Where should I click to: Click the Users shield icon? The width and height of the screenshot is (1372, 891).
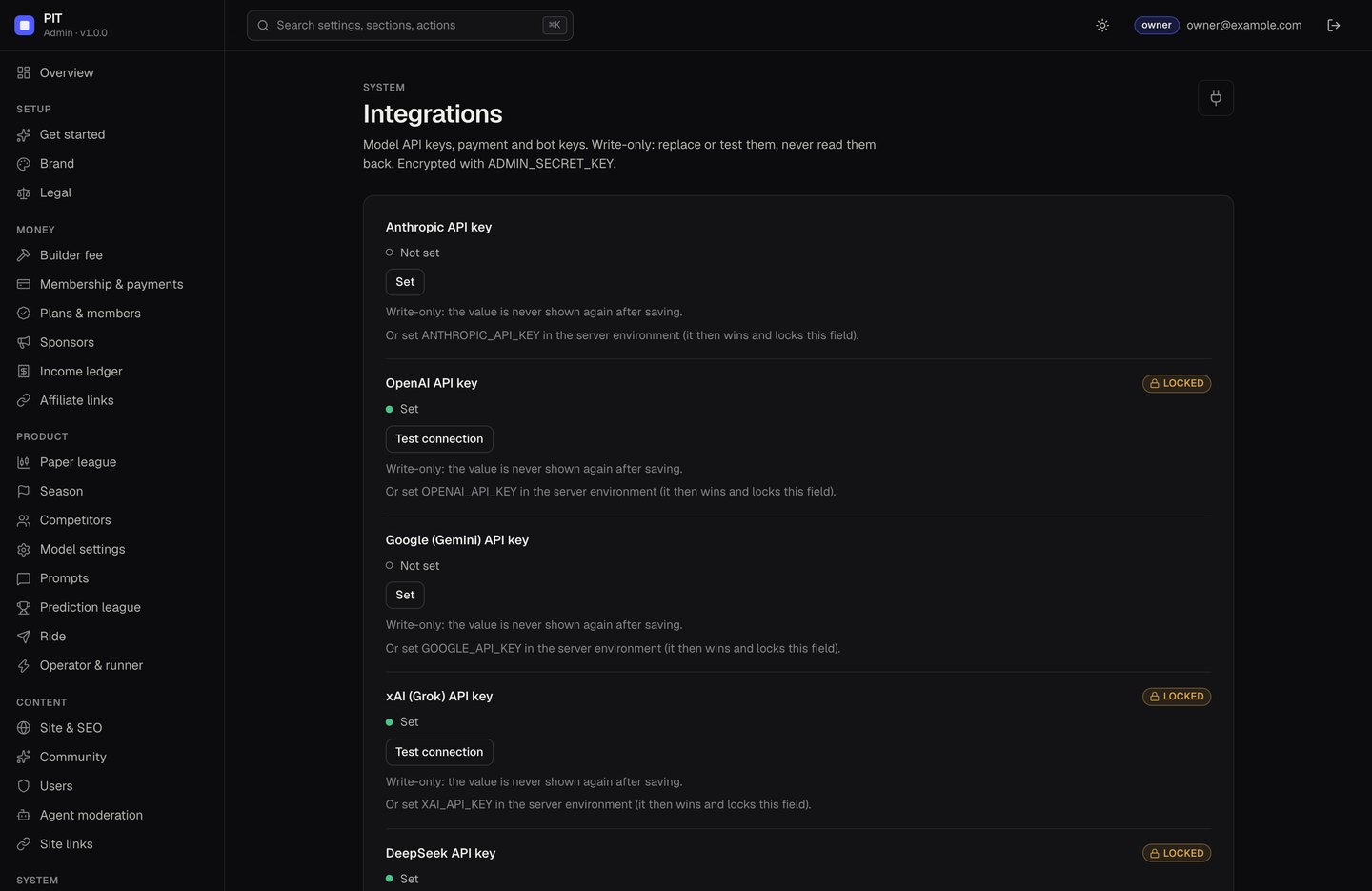(x=24, y=786)
